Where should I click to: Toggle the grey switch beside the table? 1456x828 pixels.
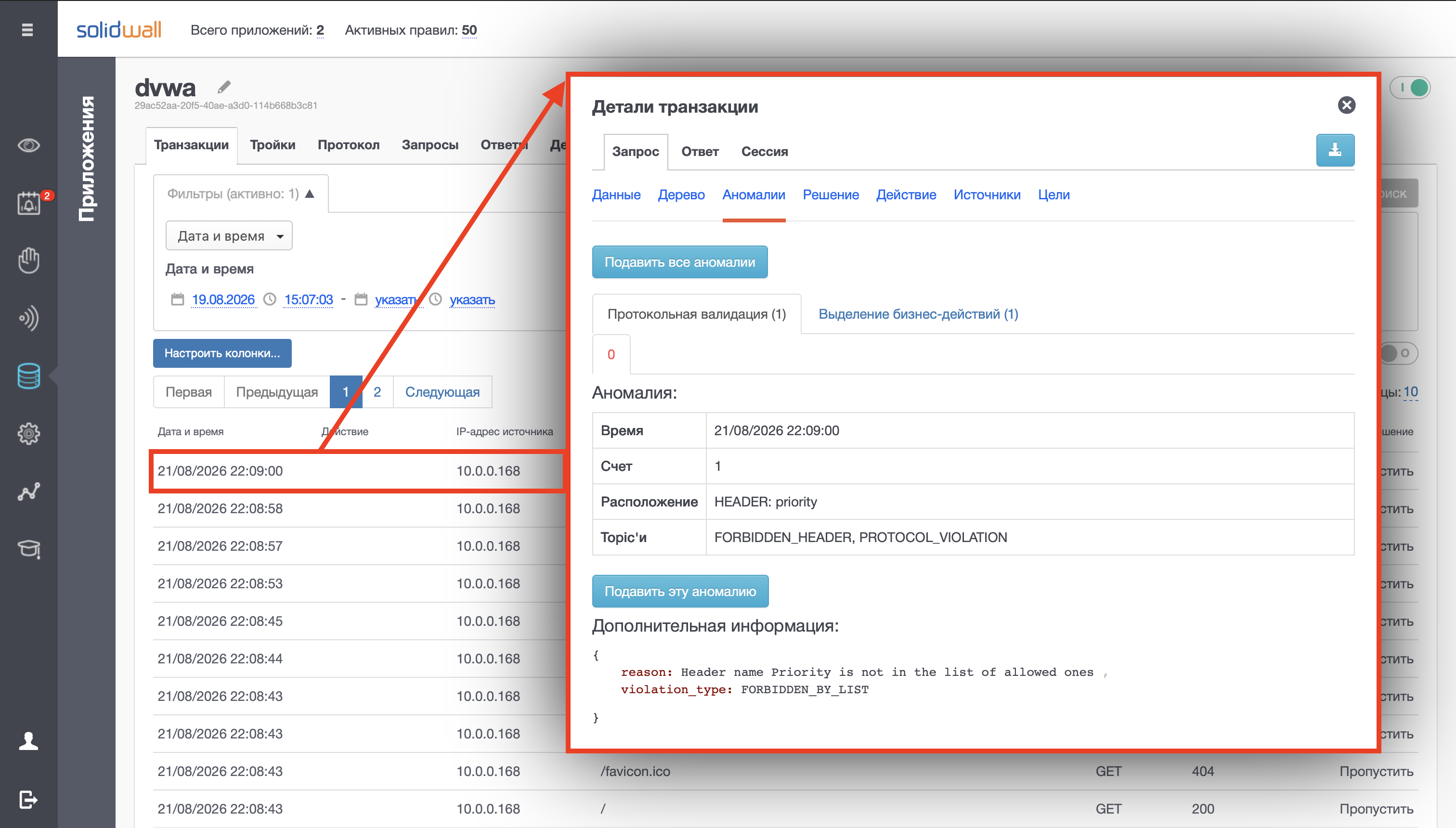[x=1399, y=353]
